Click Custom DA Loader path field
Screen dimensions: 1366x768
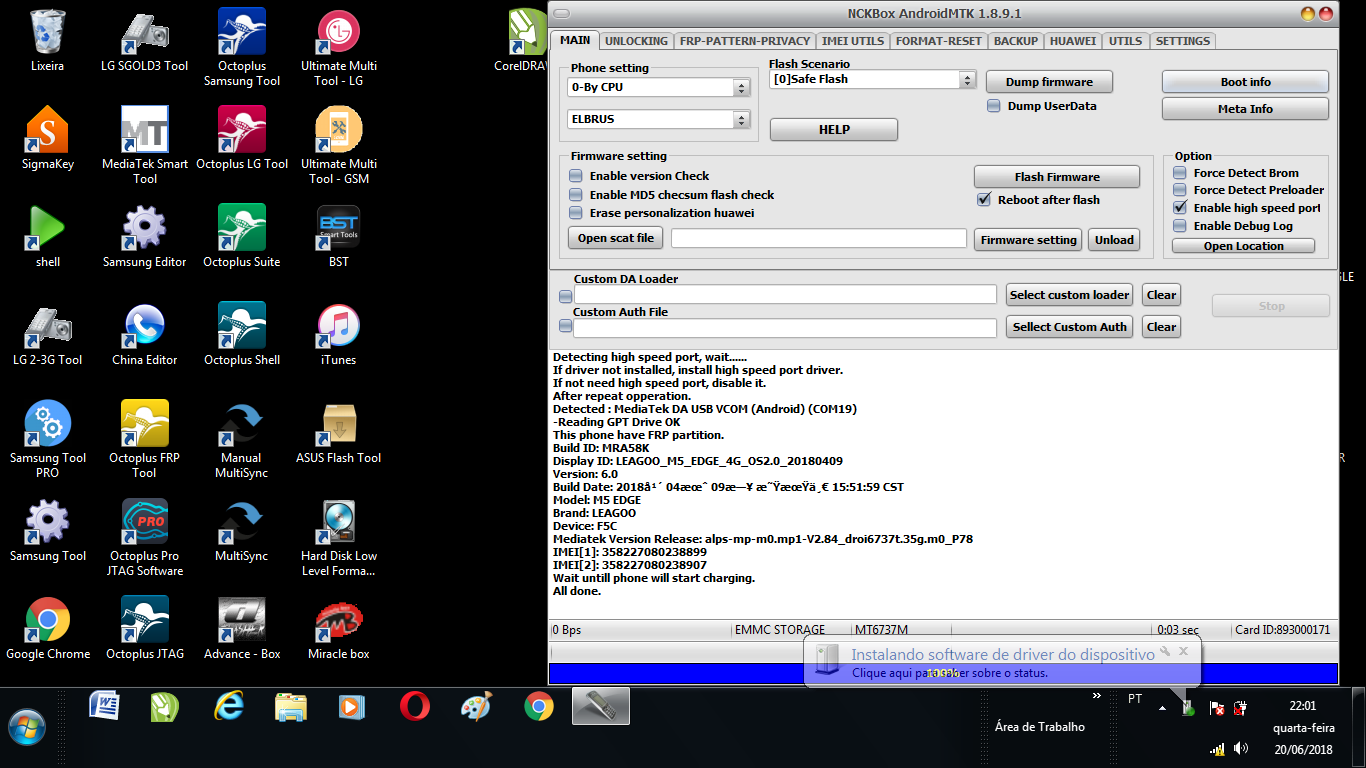click(785, 295)
